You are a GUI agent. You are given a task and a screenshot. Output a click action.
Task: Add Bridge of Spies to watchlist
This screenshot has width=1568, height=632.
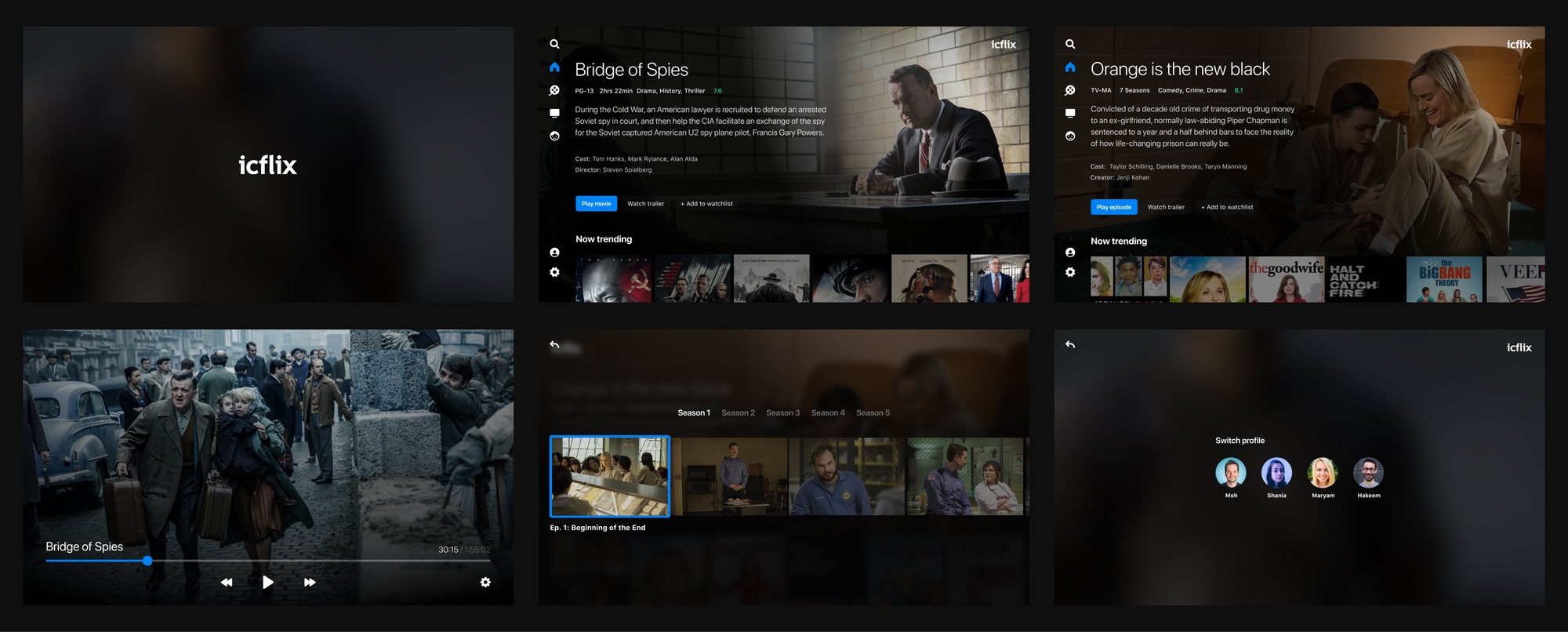click(706, 204)
